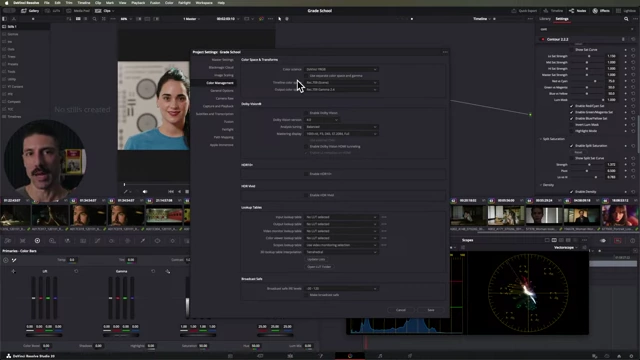Switch to the Color page icon
Screen dimensions: 640x360
pos(350,356)
